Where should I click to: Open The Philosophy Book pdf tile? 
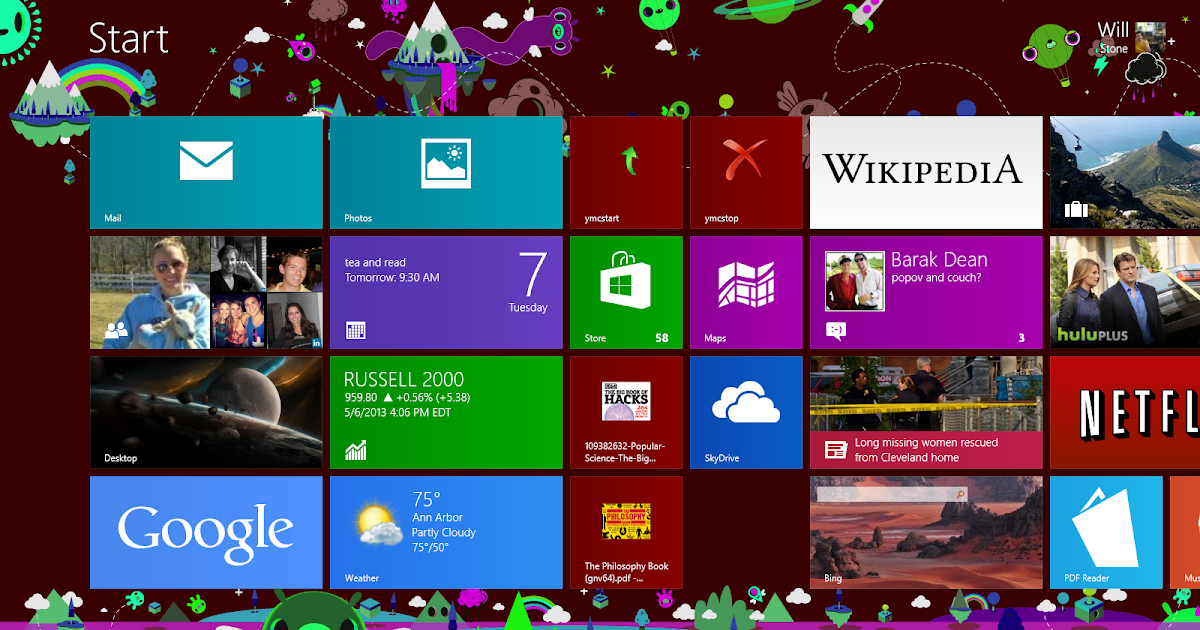(x=626, y=532)
